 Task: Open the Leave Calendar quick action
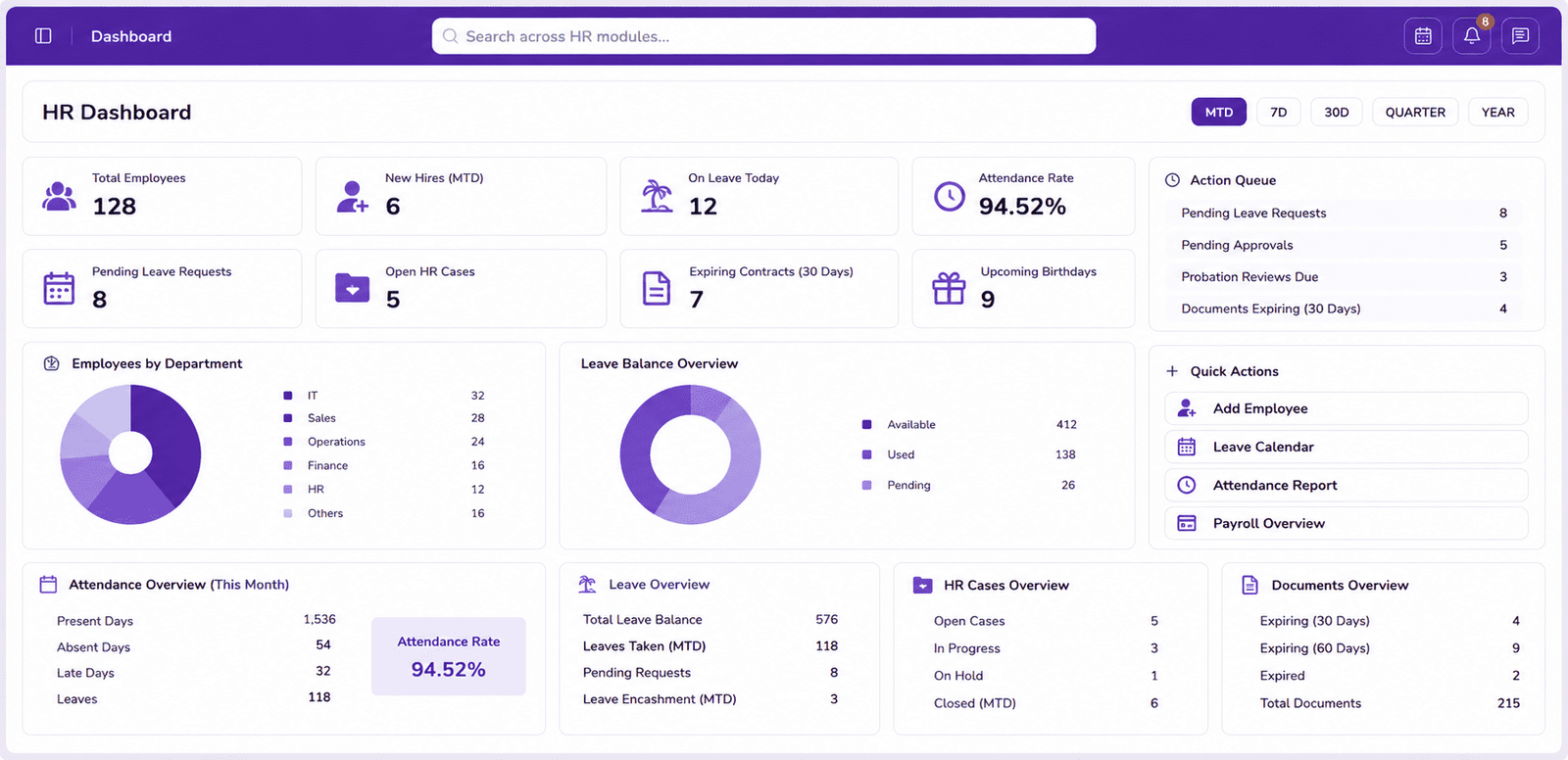[x=1347, y=447]
